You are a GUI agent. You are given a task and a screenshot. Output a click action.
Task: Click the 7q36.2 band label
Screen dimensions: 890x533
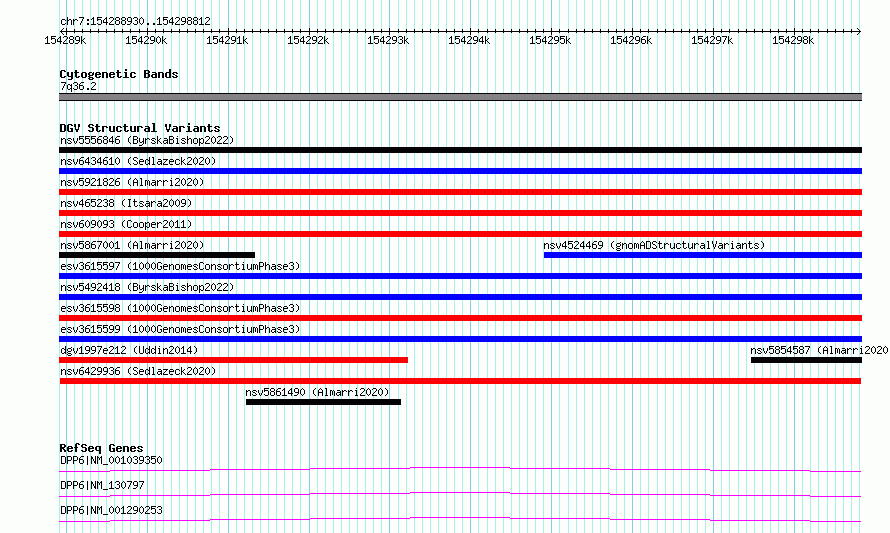(78, 86)
